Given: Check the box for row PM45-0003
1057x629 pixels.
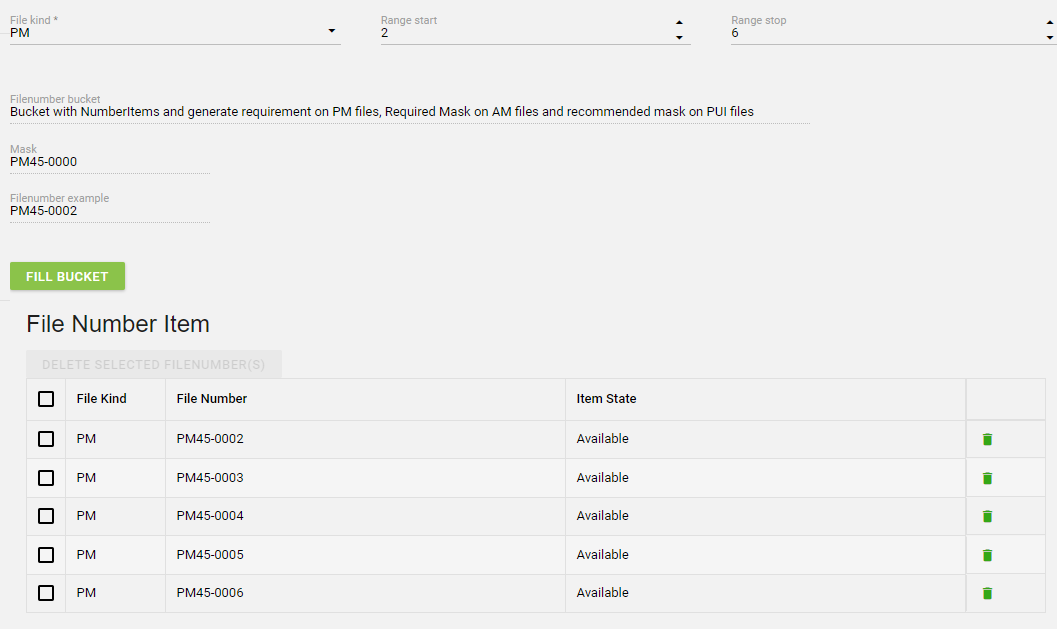Looking at the screenshot, I should coord(46,478).
